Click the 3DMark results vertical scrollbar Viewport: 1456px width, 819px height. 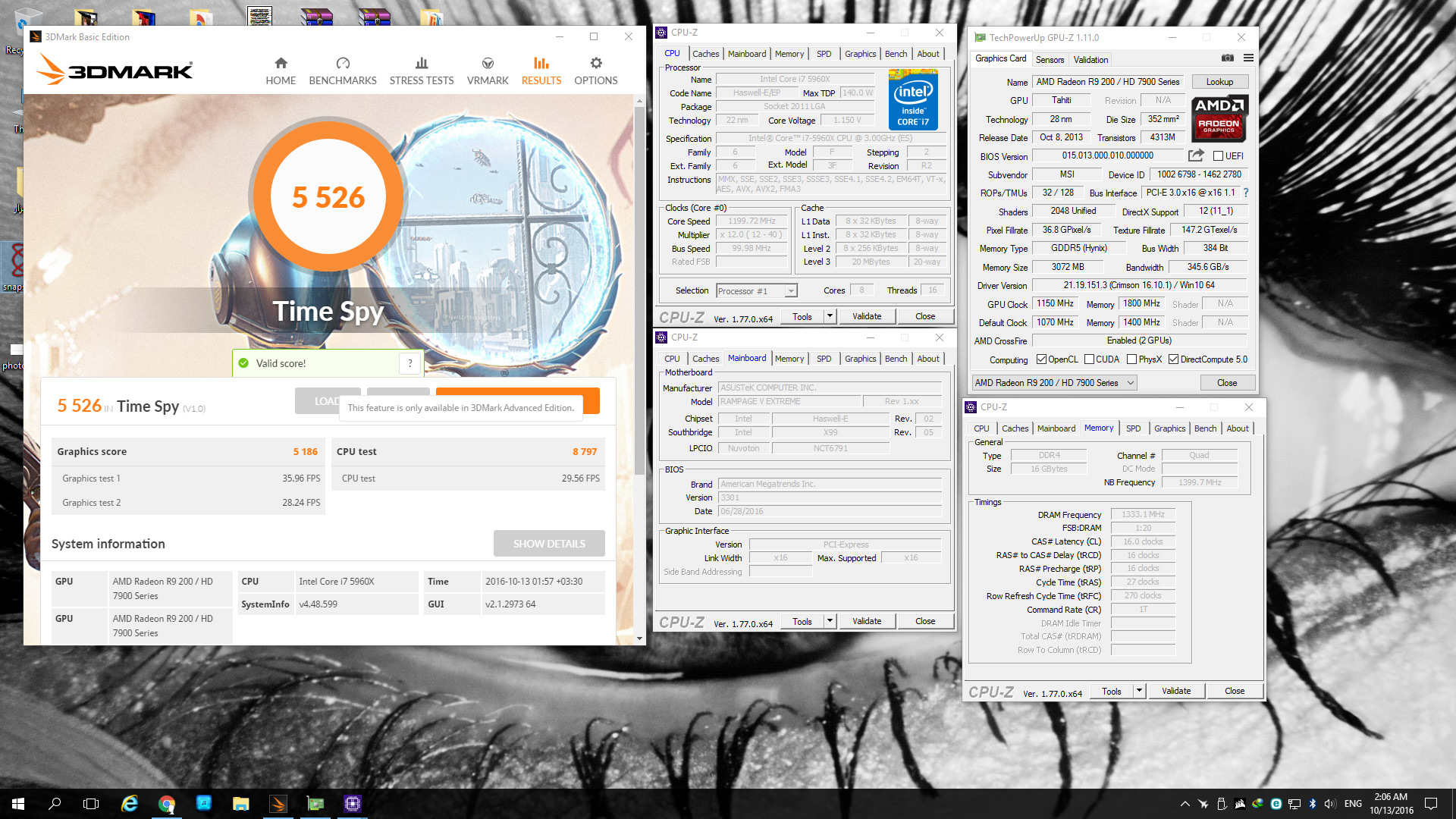(639, 290)
